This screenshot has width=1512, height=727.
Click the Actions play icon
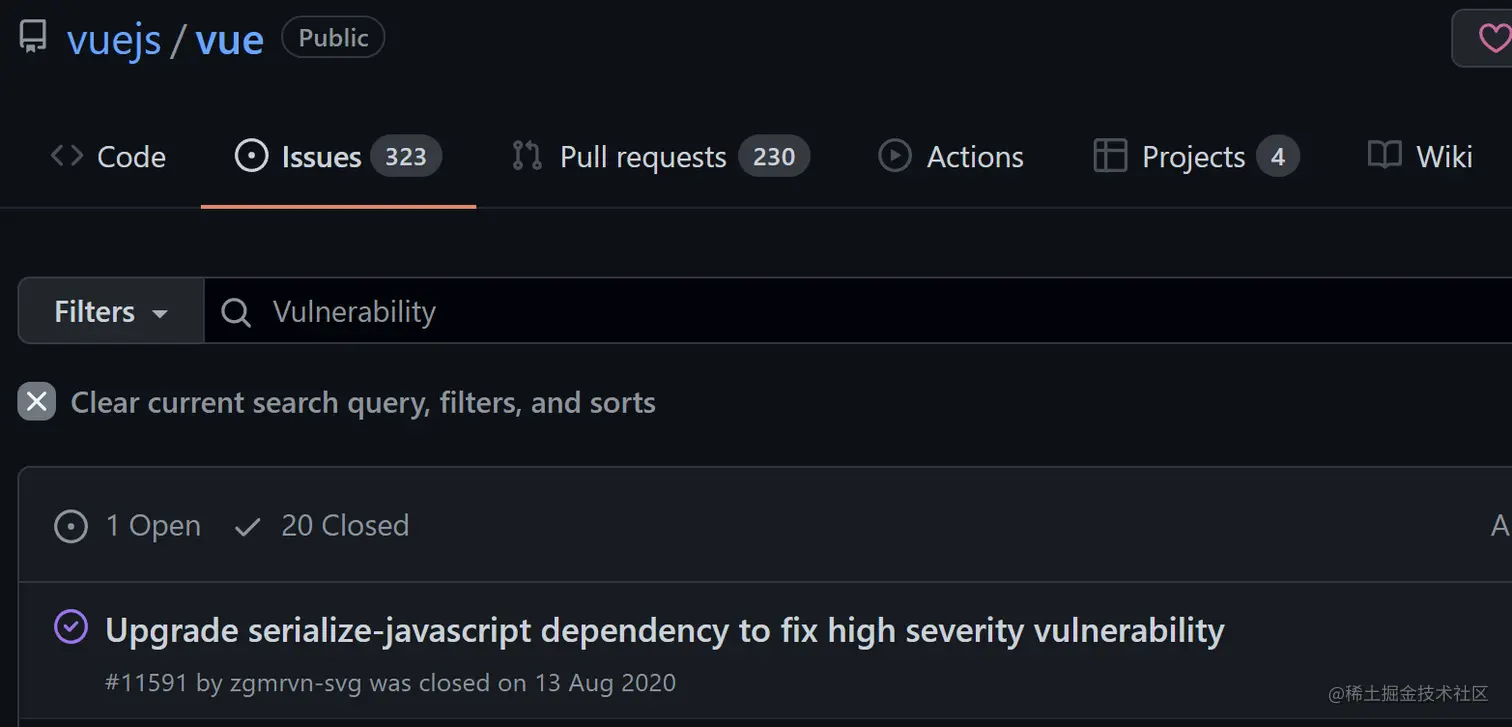(x=893, y=156)
